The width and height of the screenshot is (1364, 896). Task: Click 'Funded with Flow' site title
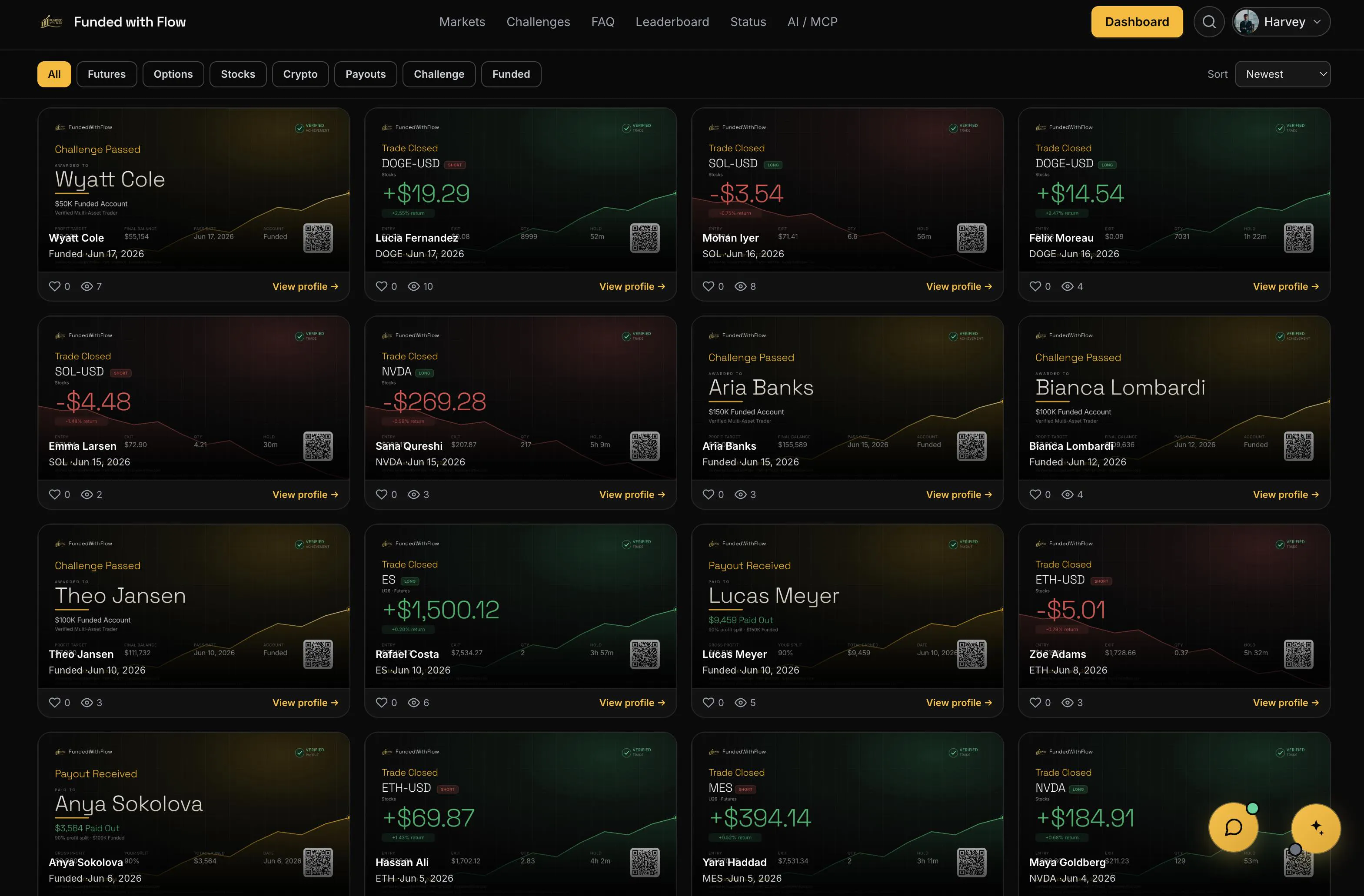coord(130,22)
